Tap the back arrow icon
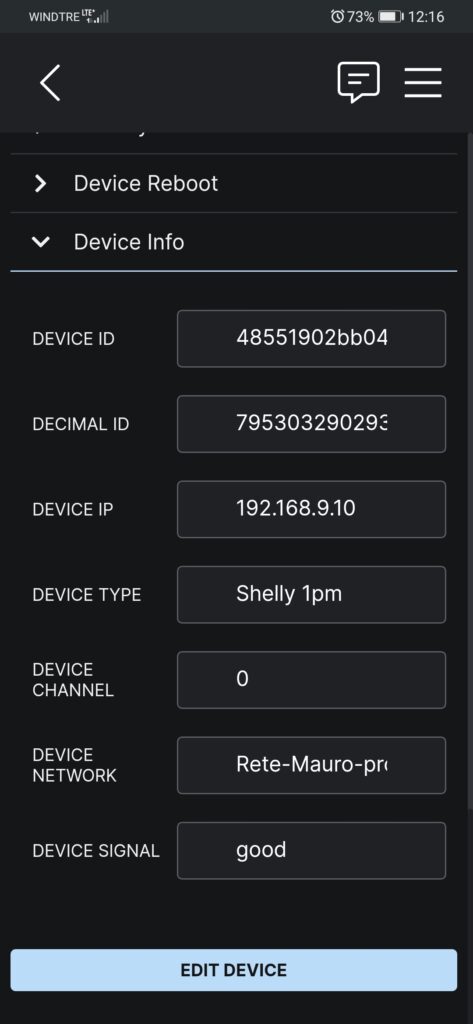Image resolution: width=473 pixels, height=1024 pixels. [x=50, y=83]
